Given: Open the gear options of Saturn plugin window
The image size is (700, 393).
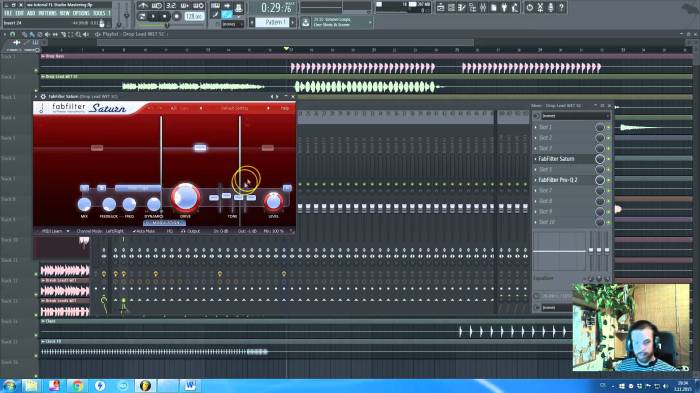Looking at the screenshot, I should tap(43, 96).
